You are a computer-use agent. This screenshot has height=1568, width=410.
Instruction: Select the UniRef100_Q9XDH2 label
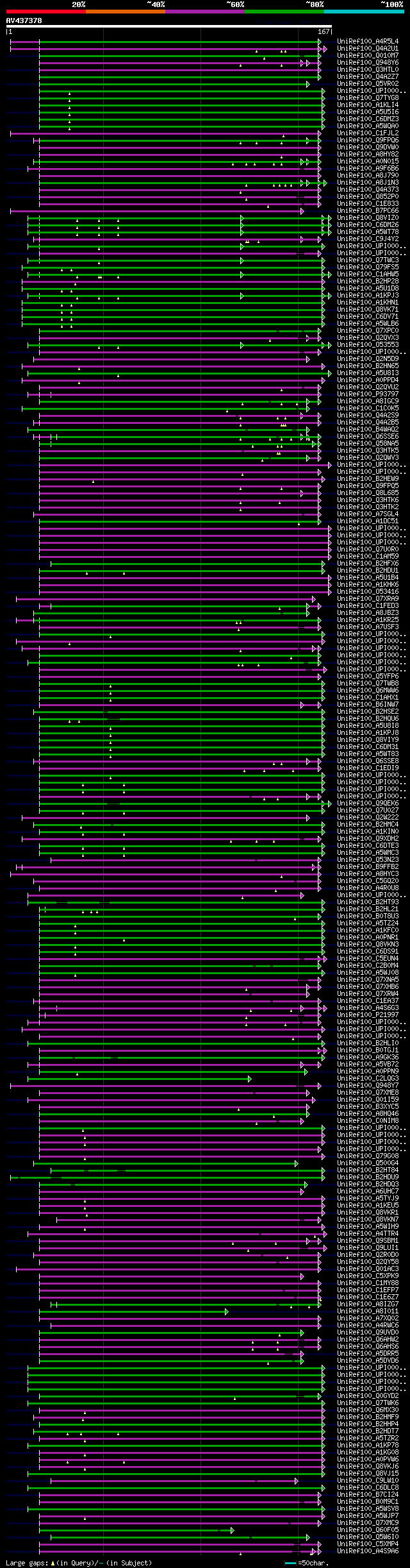[368, 839]
